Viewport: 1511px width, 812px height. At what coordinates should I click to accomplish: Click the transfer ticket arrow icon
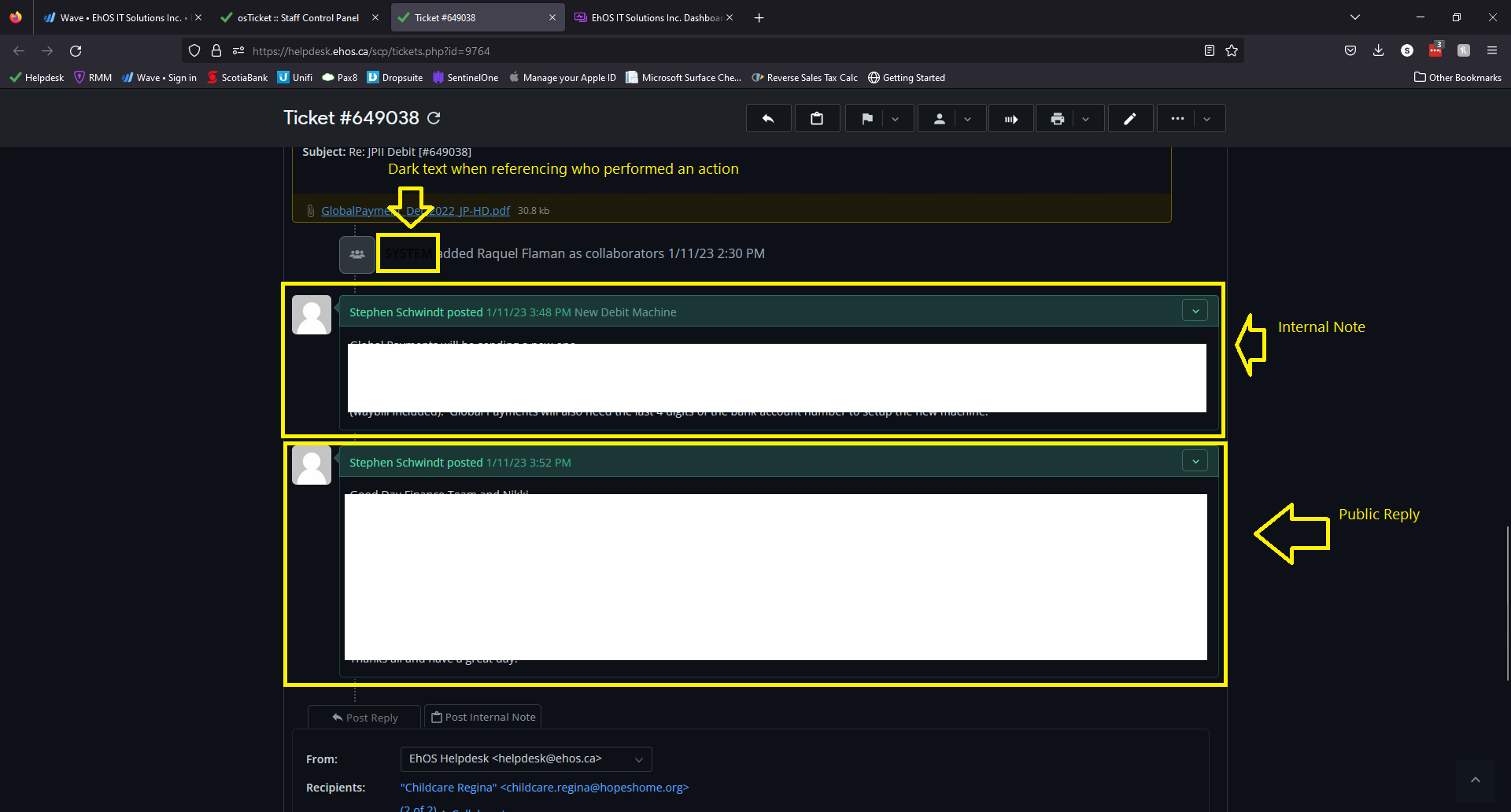[1011, 119]
